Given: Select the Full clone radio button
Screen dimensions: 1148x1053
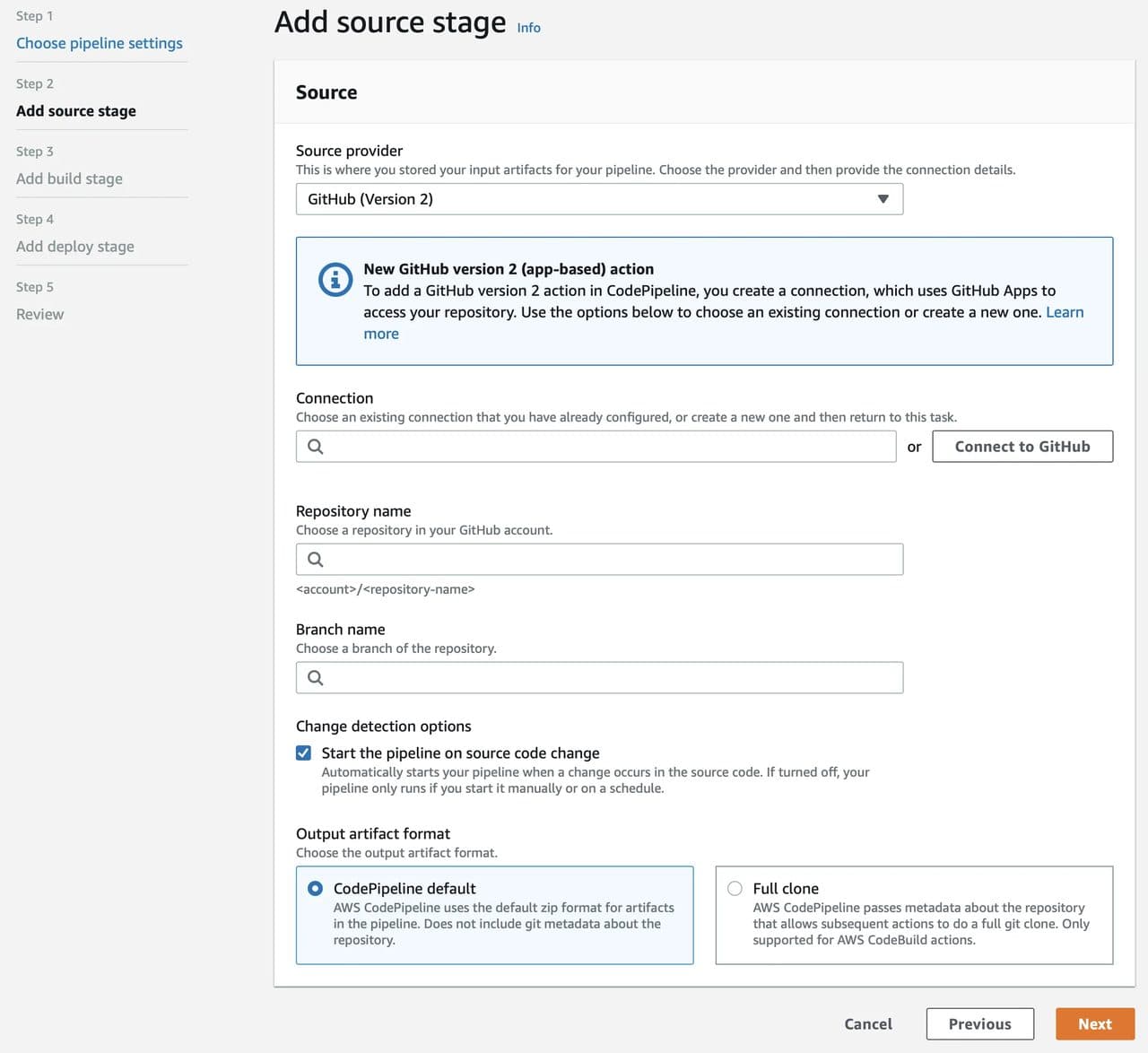Looking at the screenshot, I should (735, 889).
